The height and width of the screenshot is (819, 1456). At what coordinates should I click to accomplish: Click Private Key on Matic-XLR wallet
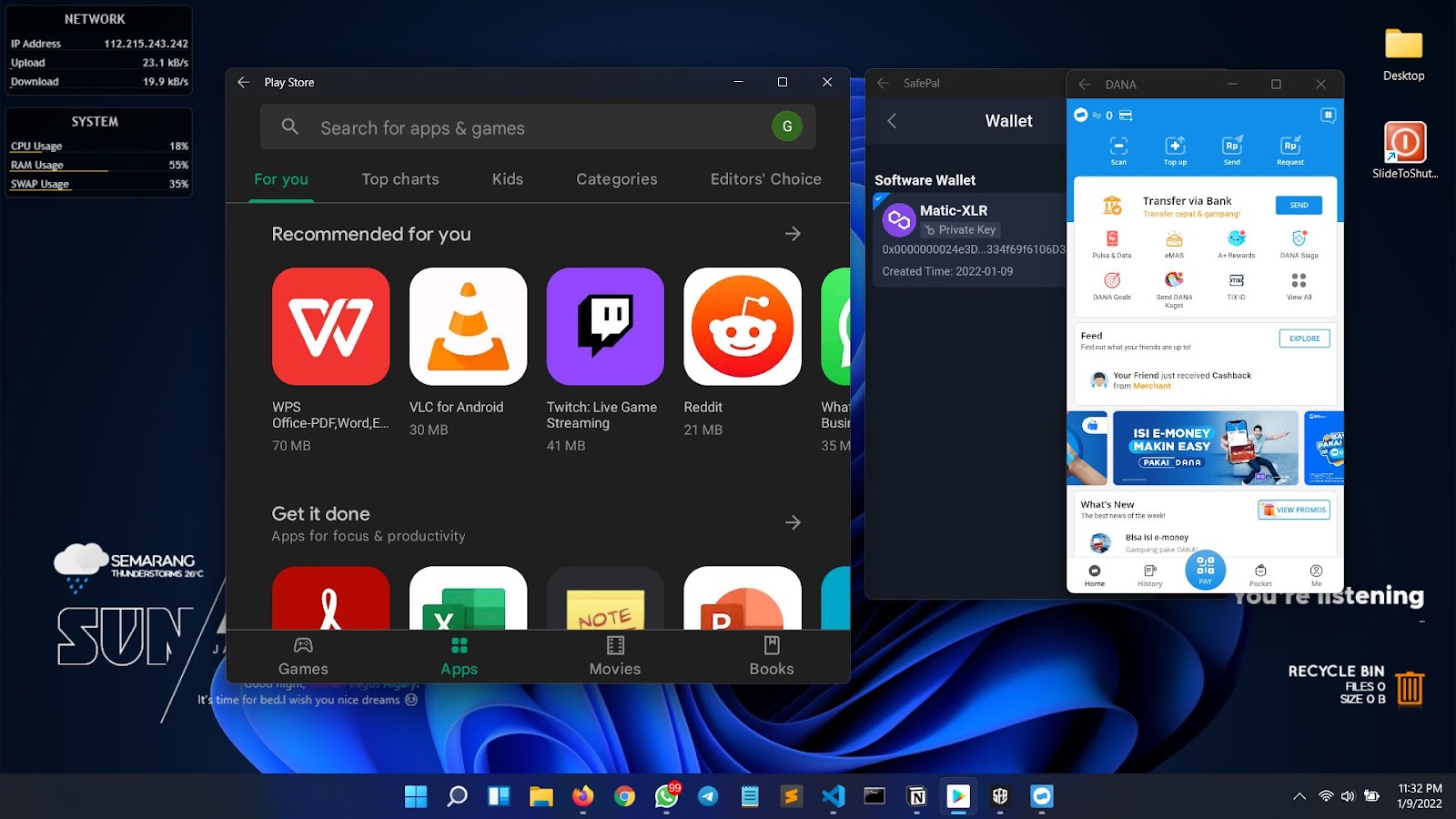point(960,230)
